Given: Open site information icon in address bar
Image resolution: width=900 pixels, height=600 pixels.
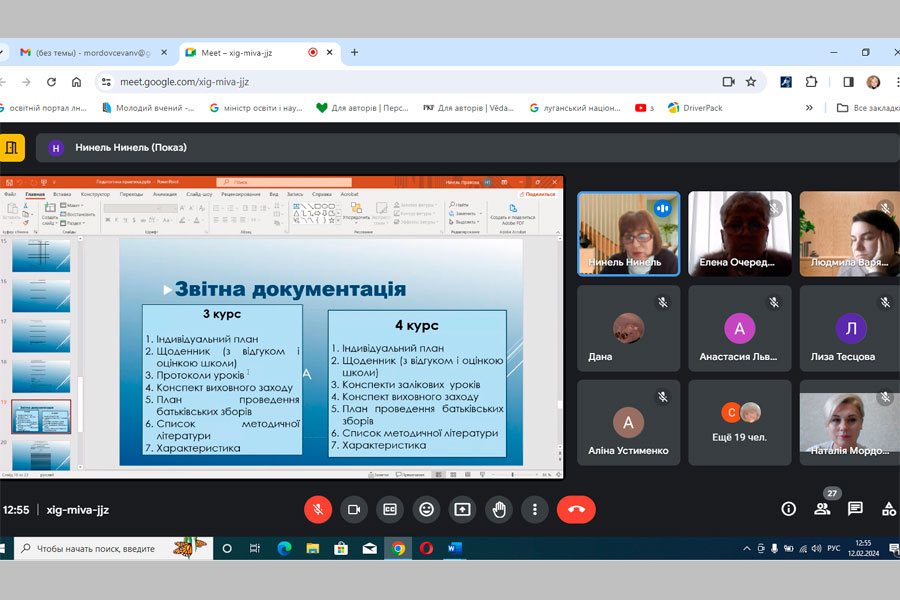Looking at the screenshot, I should (x=106, y=82).
